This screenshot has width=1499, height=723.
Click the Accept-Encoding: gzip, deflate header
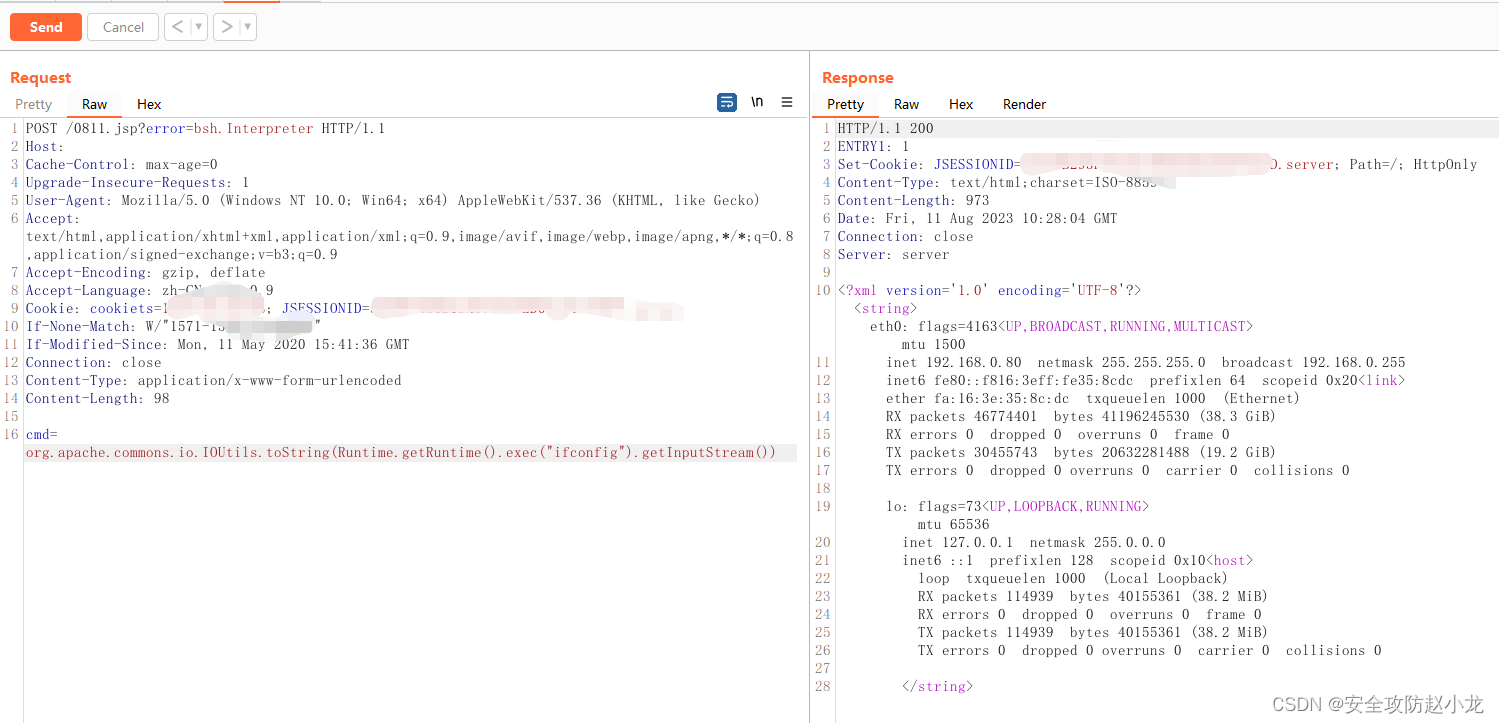click(145, 272)
